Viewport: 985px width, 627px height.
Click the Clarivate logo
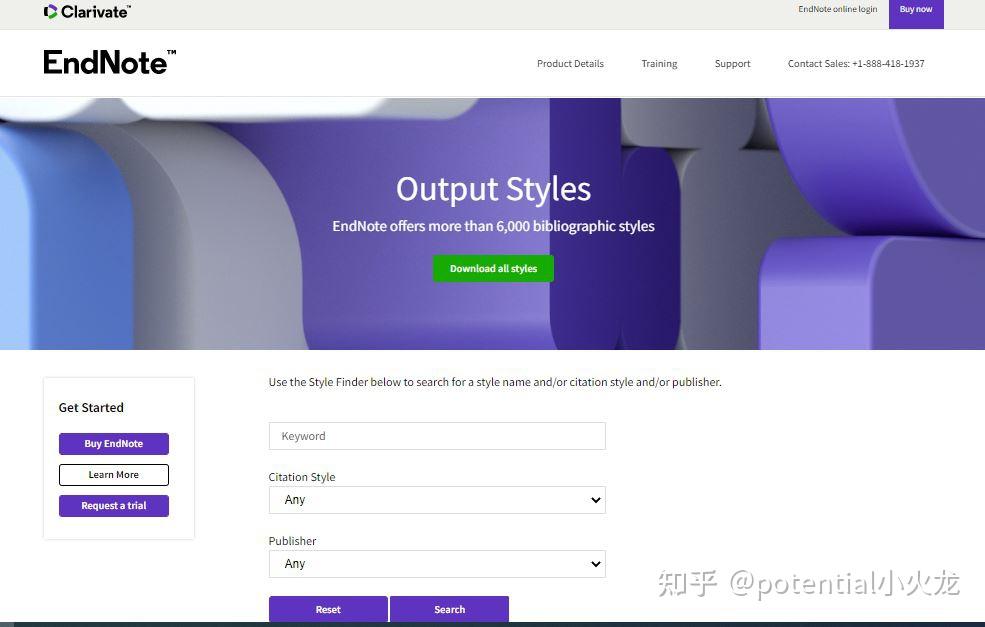click(x=86, y=12)
